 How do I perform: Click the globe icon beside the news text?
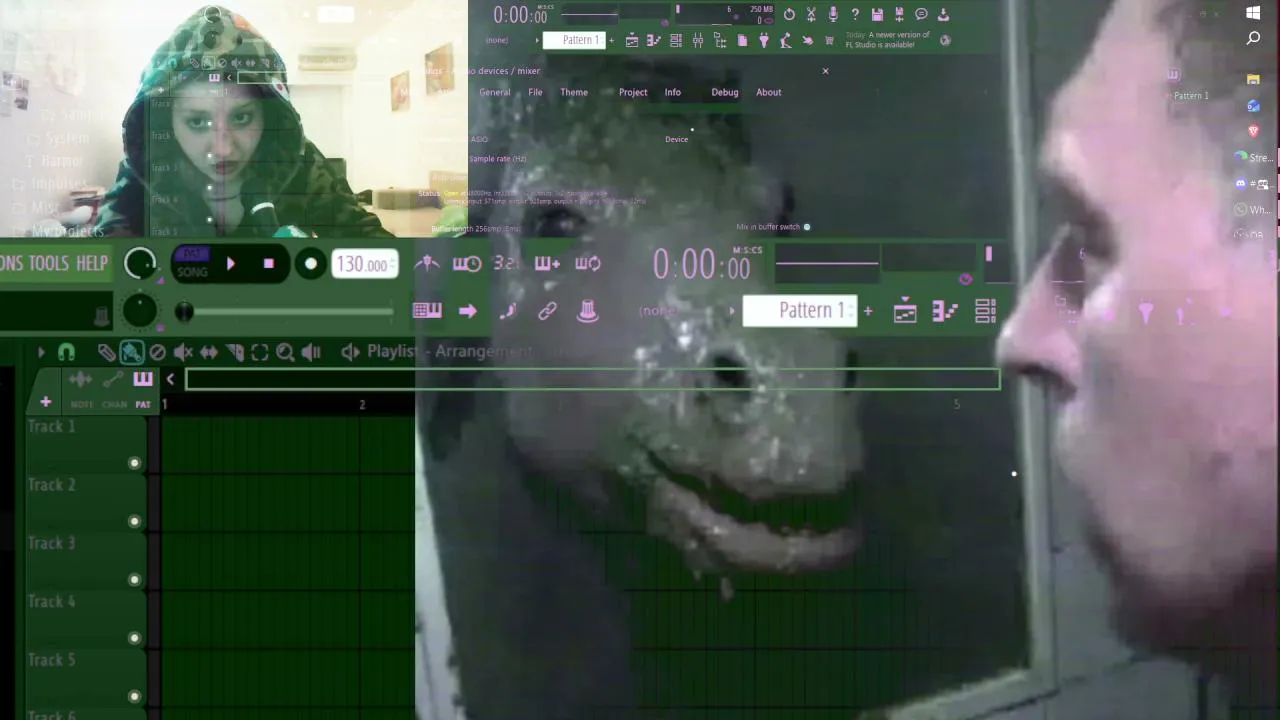click(x=945, y=40)
